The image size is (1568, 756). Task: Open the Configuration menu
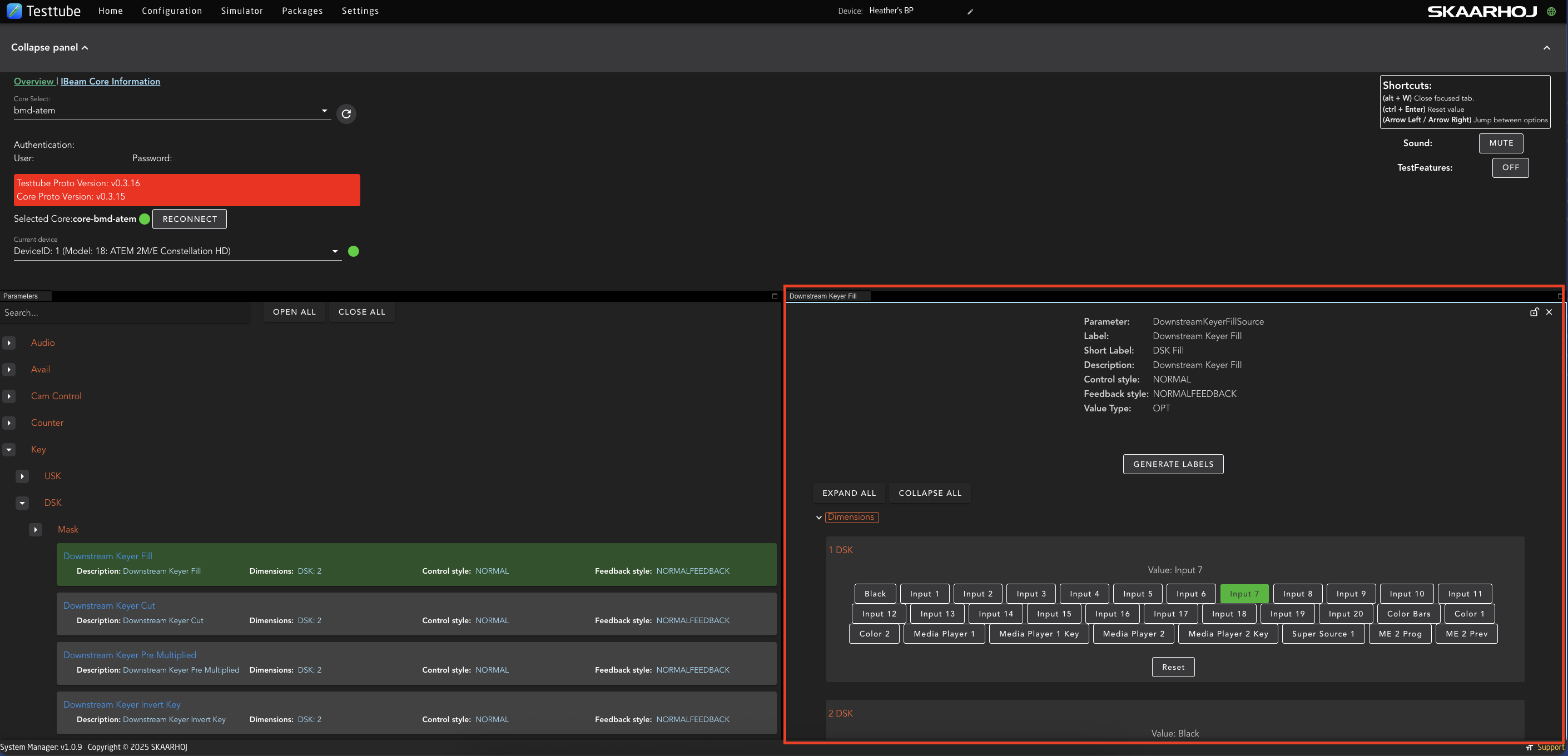pyautogui.click(x=172, y=11)
